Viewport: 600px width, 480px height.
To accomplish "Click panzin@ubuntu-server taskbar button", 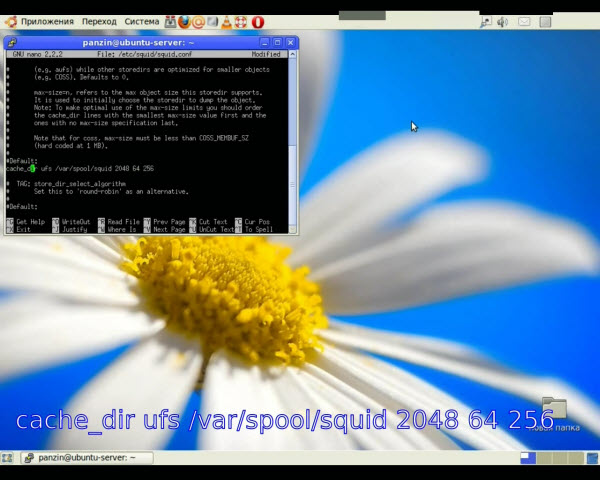I will [87, 458].
